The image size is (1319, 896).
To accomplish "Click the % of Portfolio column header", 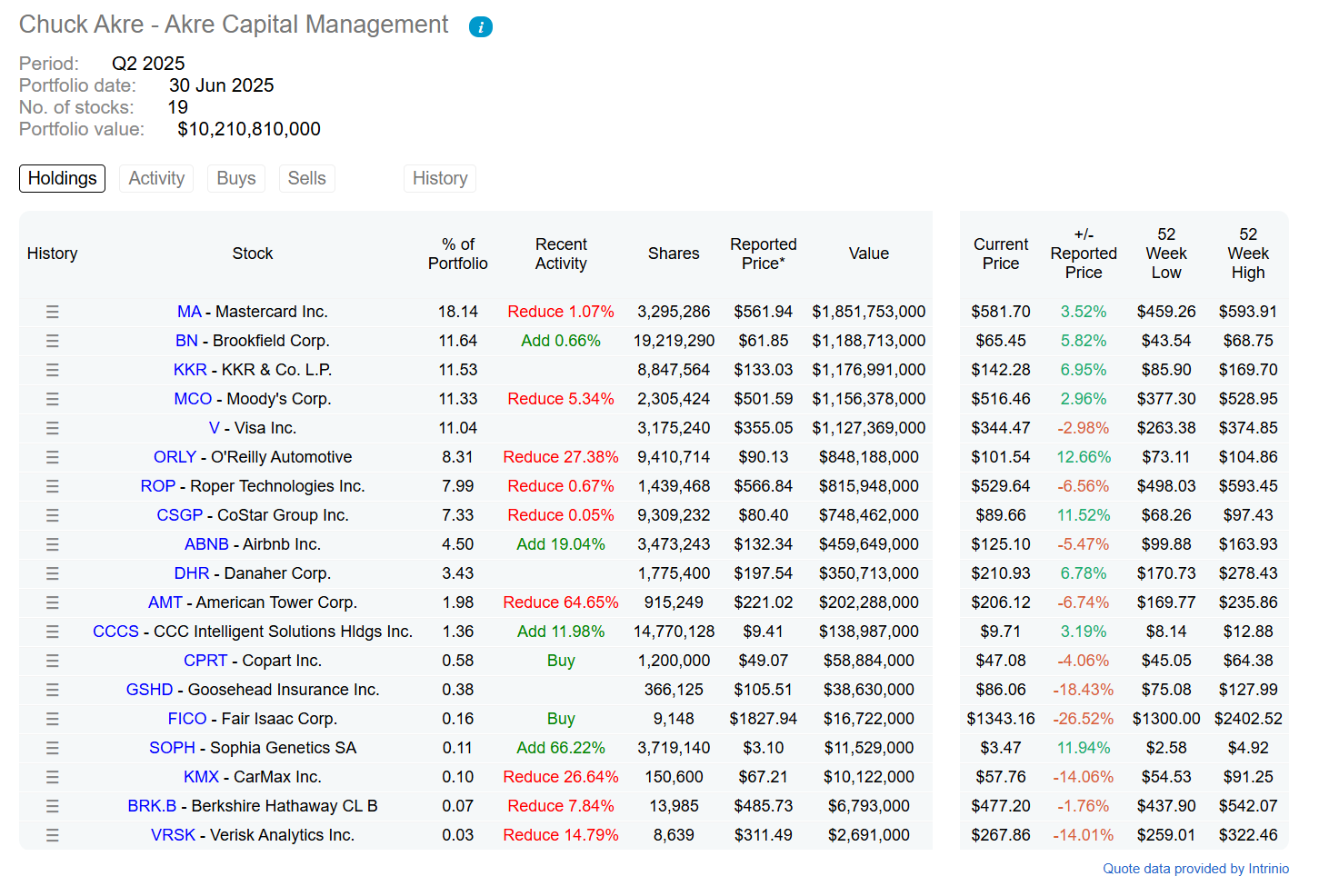I will coord(458,254).
